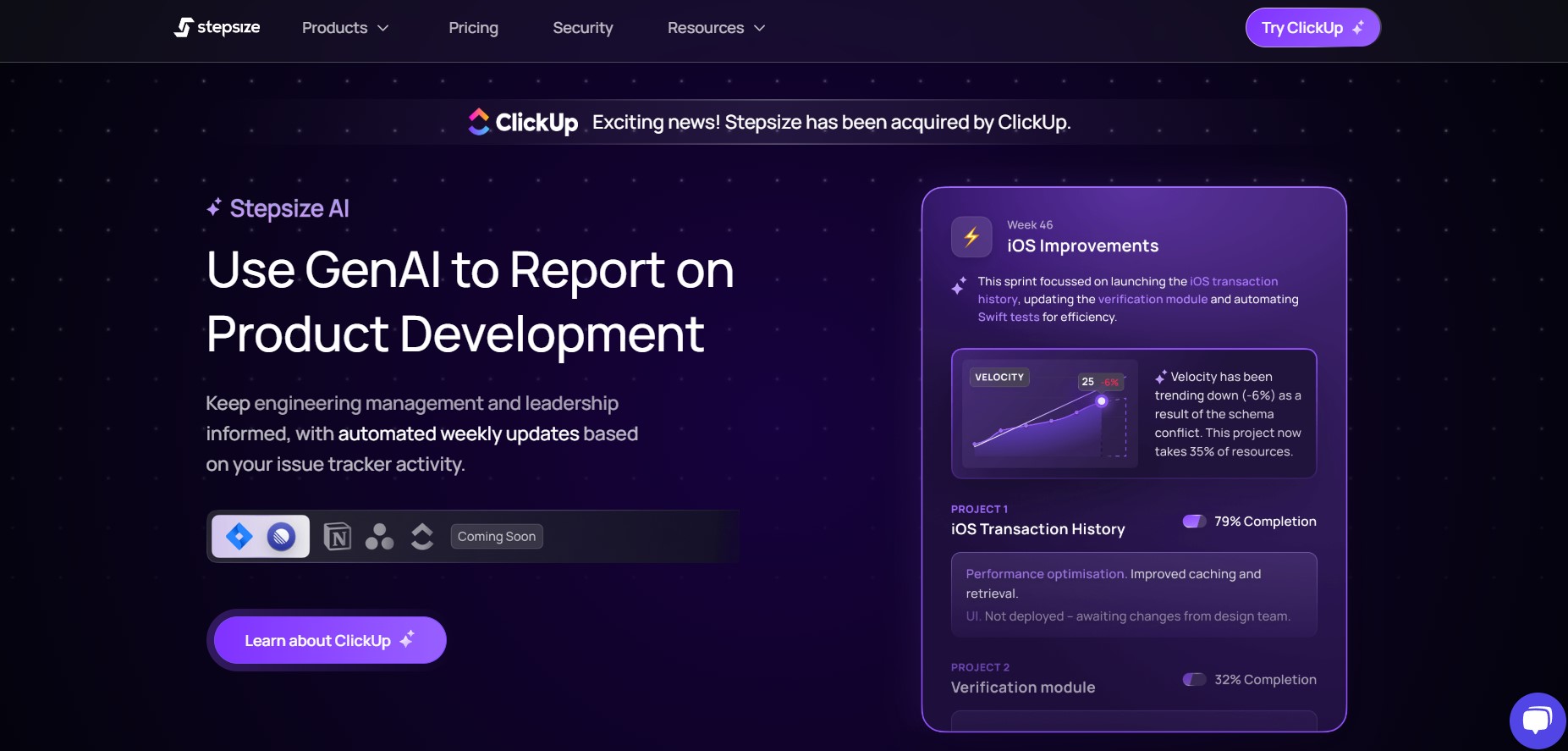The image size is (1568, 751).
Task: Expand the Products dropdown chevron
Action: click(383, 28)
